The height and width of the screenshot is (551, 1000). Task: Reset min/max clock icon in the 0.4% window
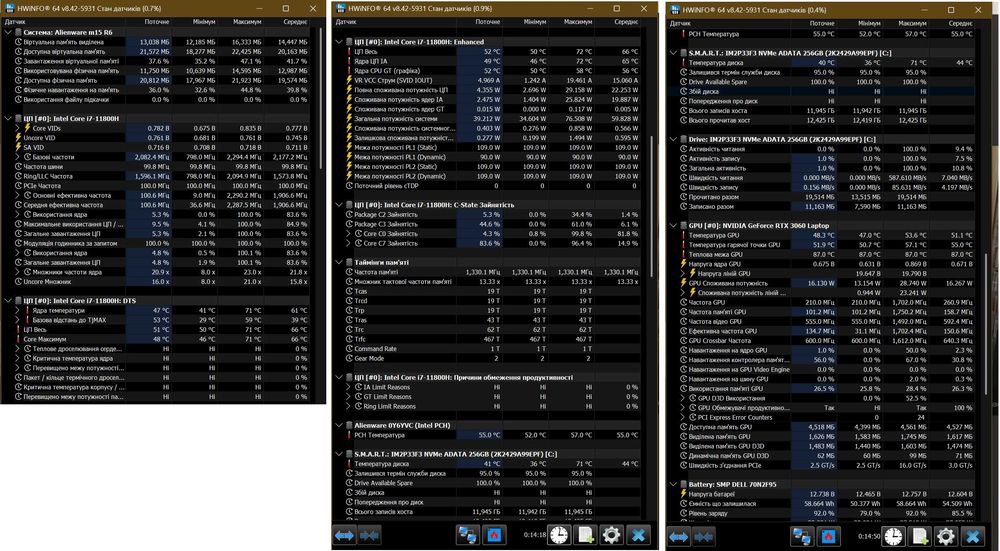(x=893, y=537)
